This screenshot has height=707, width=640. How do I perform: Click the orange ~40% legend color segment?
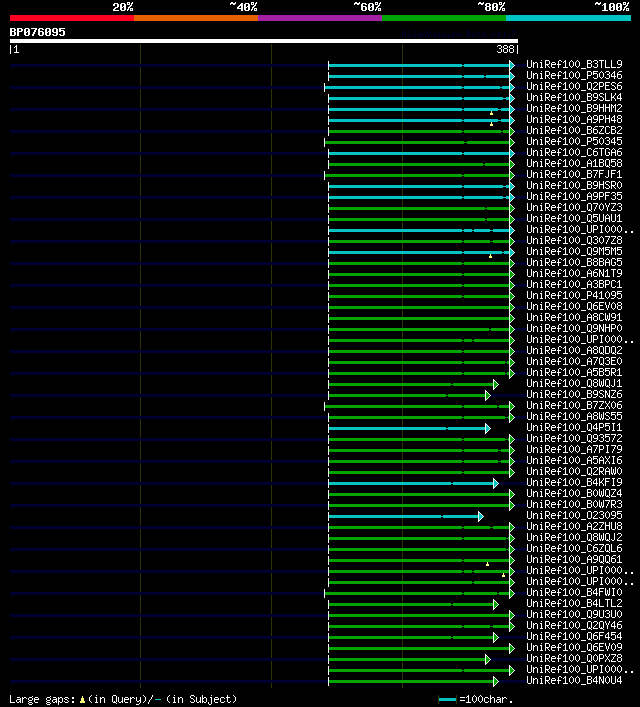click(196, 18)
